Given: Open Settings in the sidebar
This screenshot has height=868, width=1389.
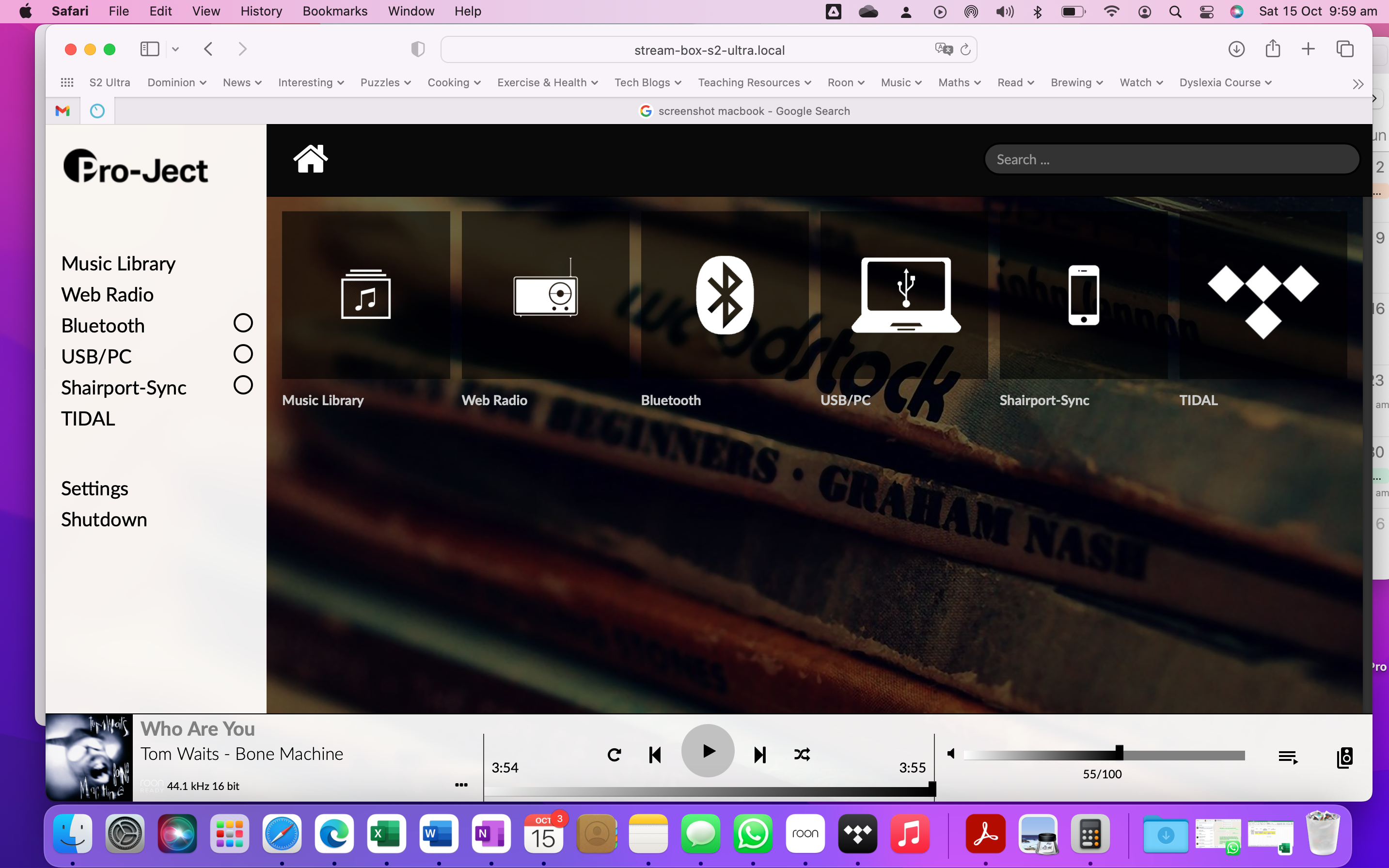Looking at the screenshot, I should [95, 489].
